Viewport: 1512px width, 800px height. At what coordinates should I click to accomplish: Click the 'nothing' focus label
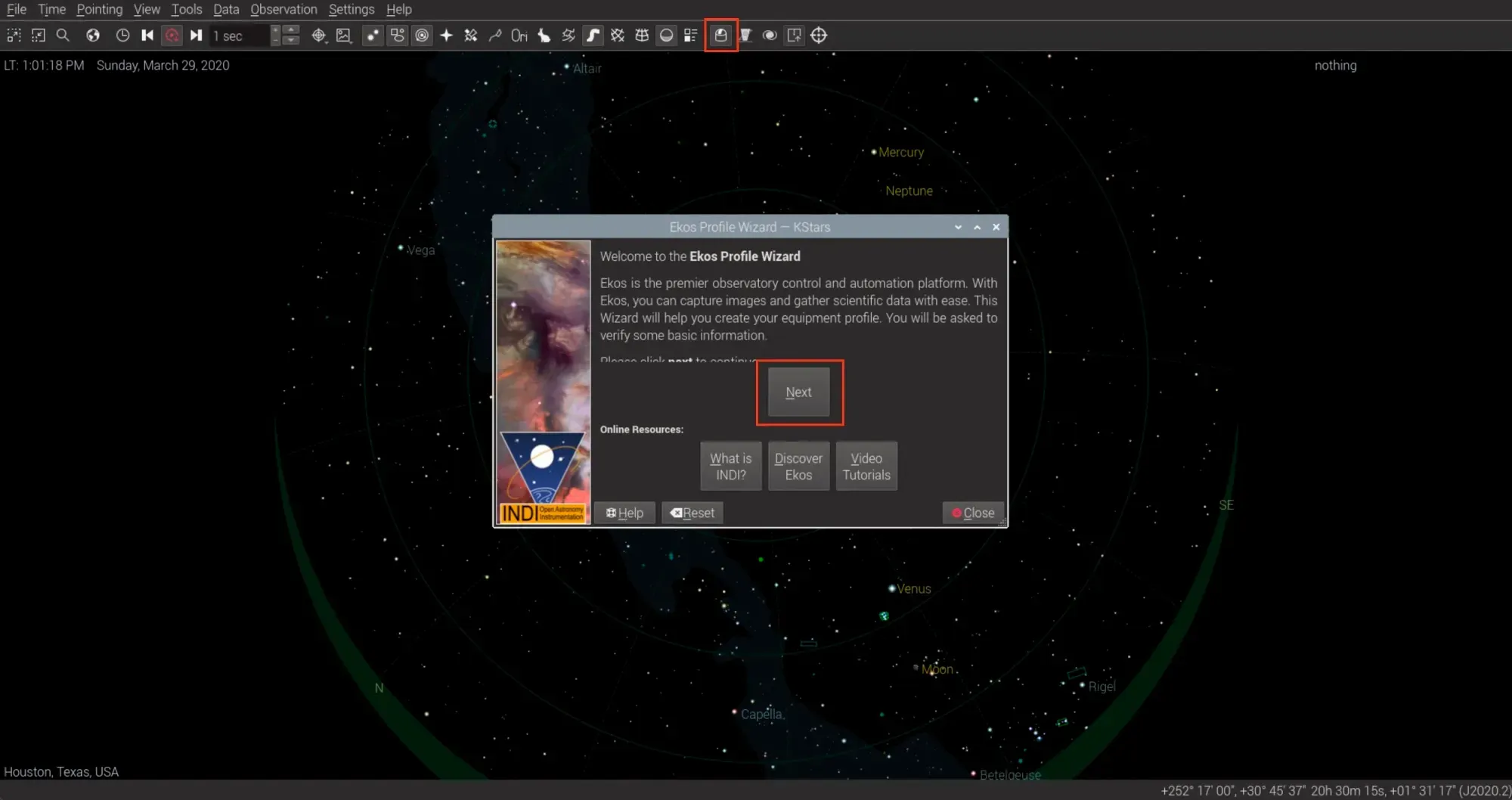(1336, 66)
